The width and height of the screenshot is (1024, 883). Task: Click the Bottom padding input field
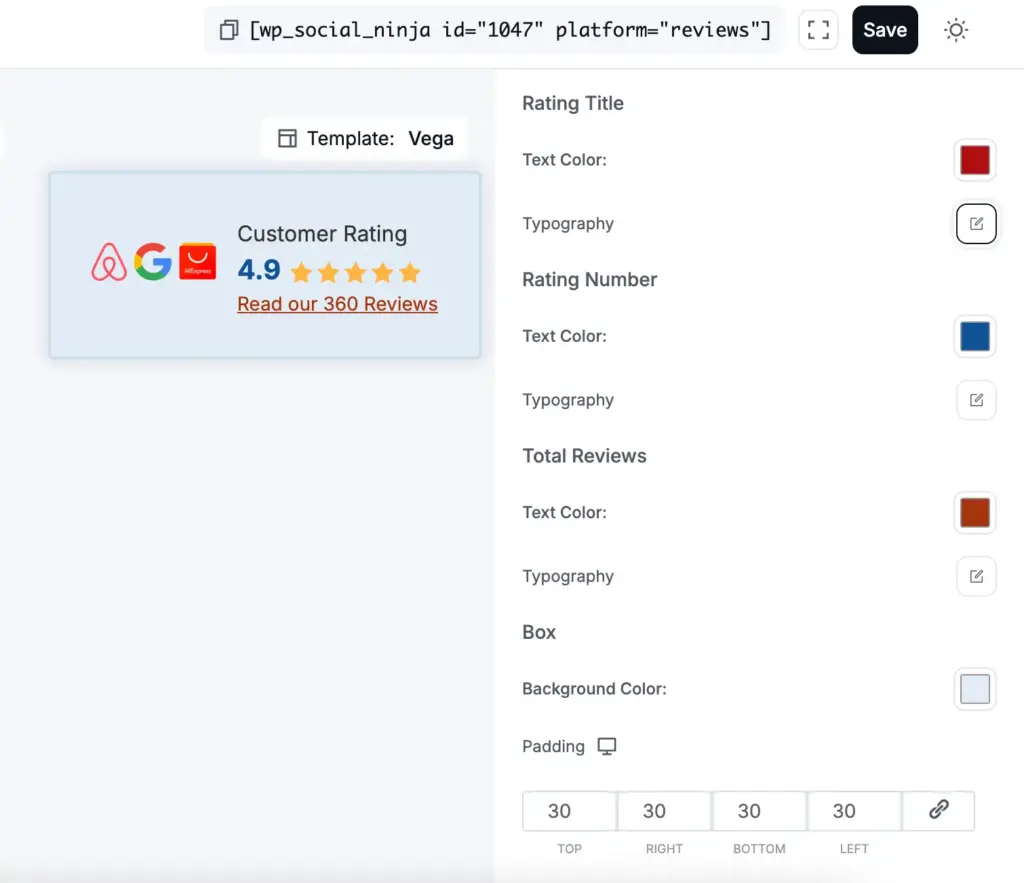click(759, 811)
